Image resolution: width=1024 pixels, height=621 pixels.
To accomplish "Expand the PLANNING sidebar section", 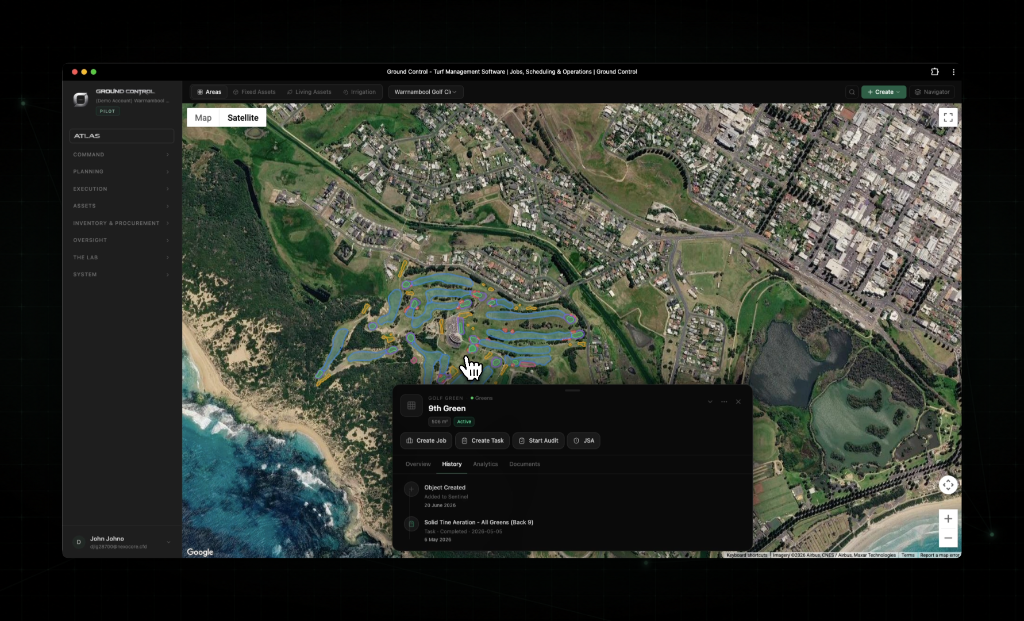I will click(121, 172).
